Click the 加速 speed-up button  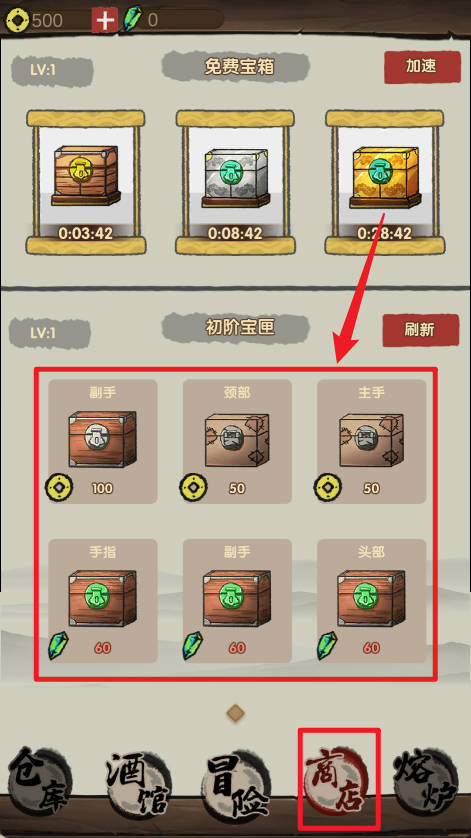click(x=422, y=67)
